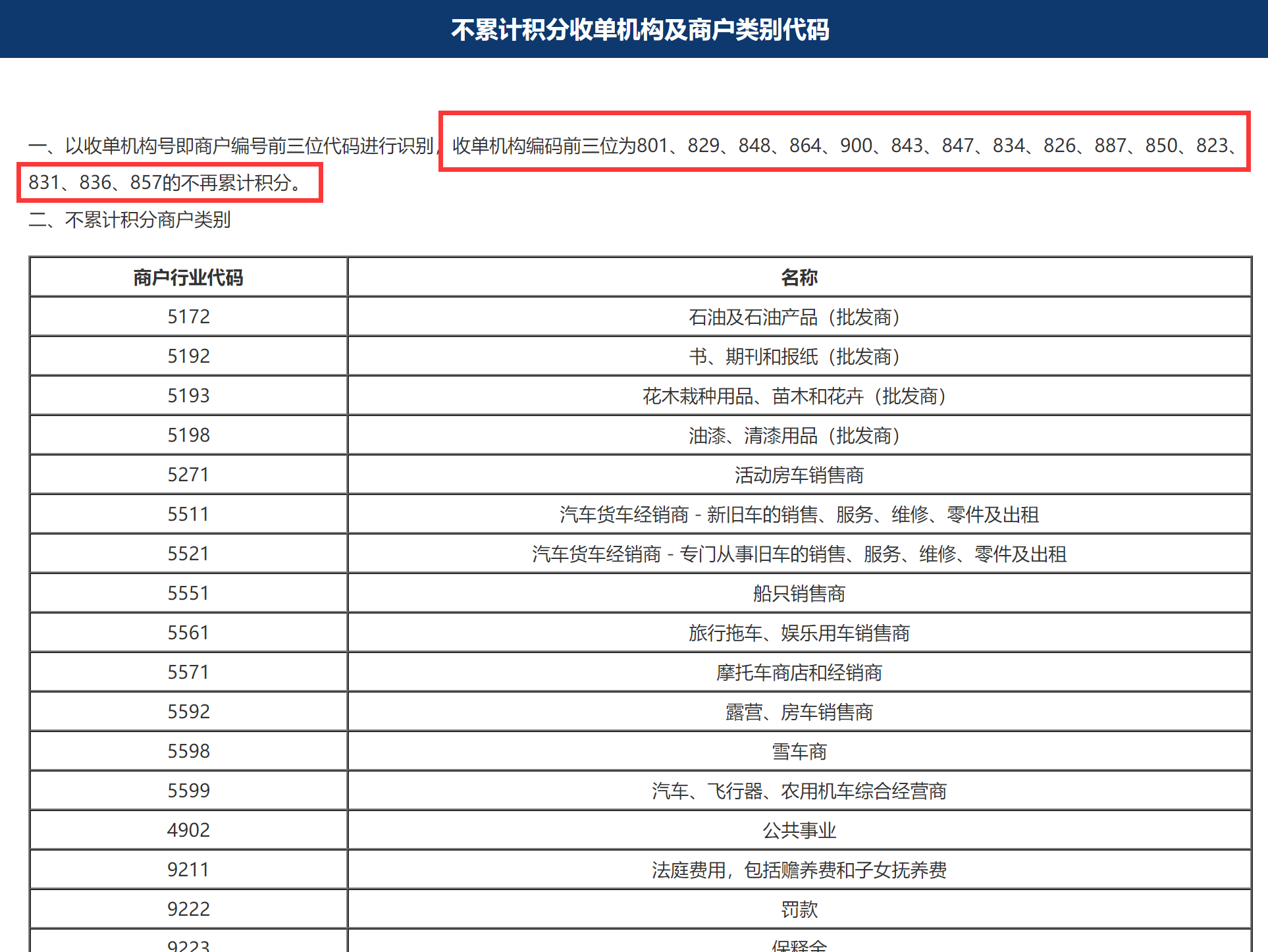Click the cell 旅行拖车、娱乐用车销售商
The width and height of the screenshot is (1268, 952).
[x=799, y=633]
